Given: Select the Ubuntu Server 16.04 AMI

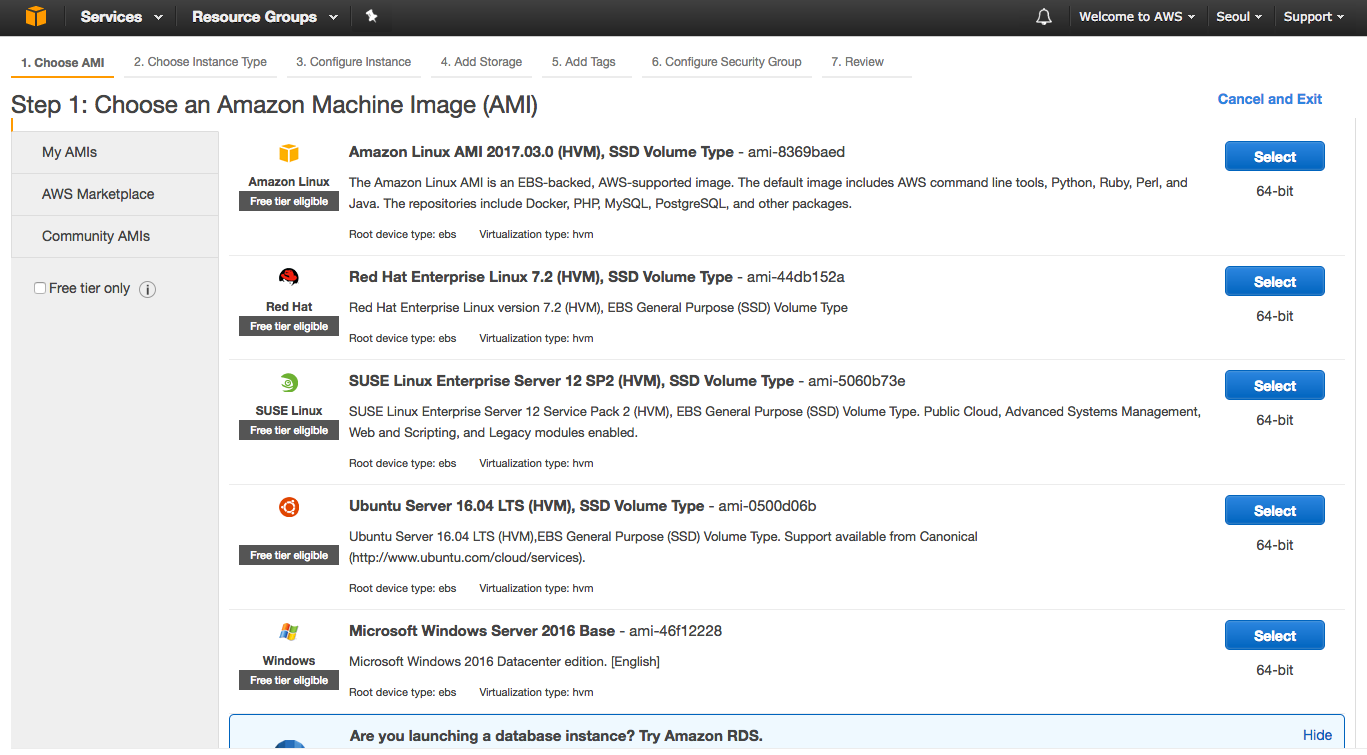Looking at the screenshot, I should [1275, 510].
